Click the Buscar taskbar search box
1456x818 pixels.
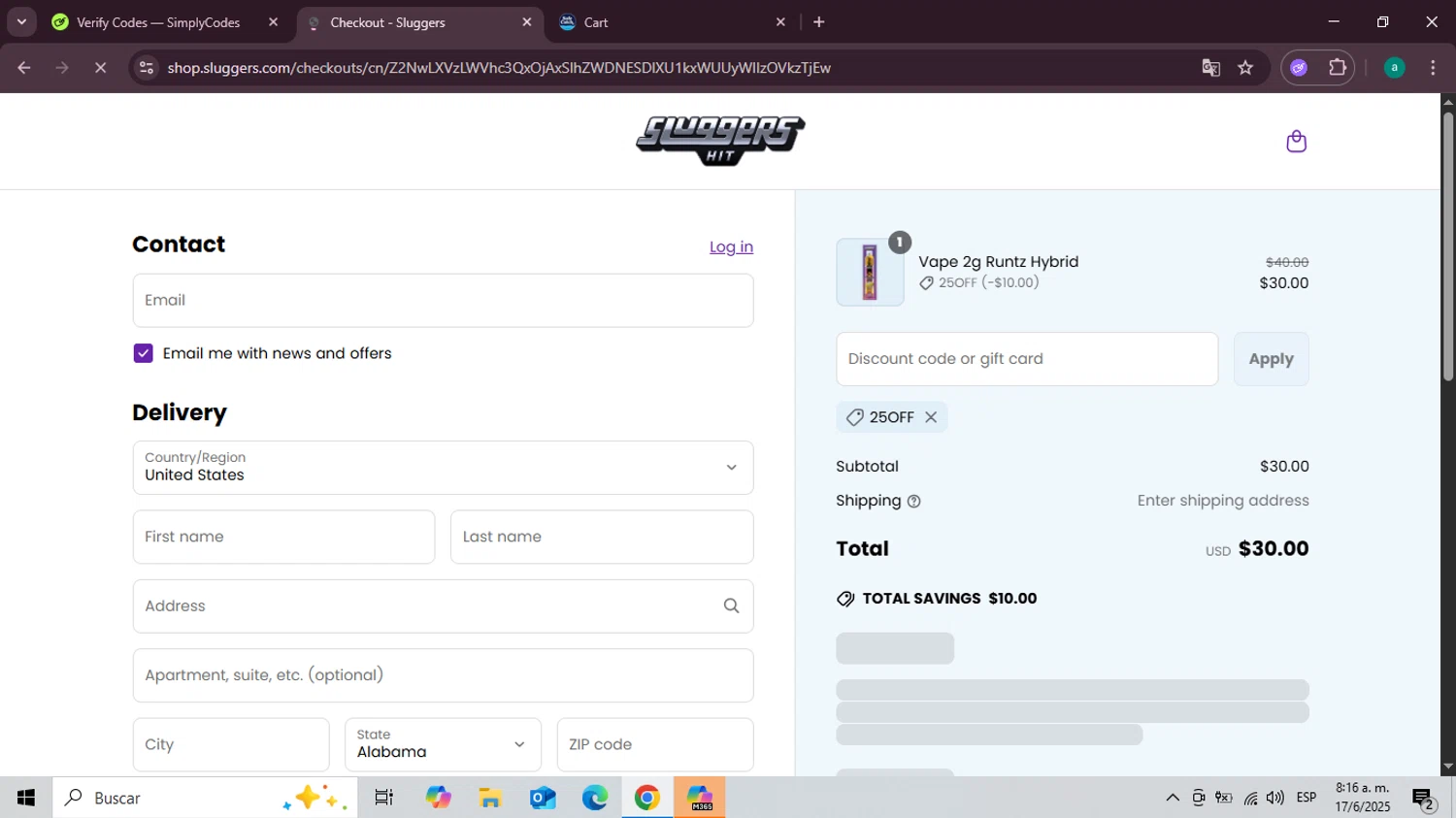tap(205, 798)
